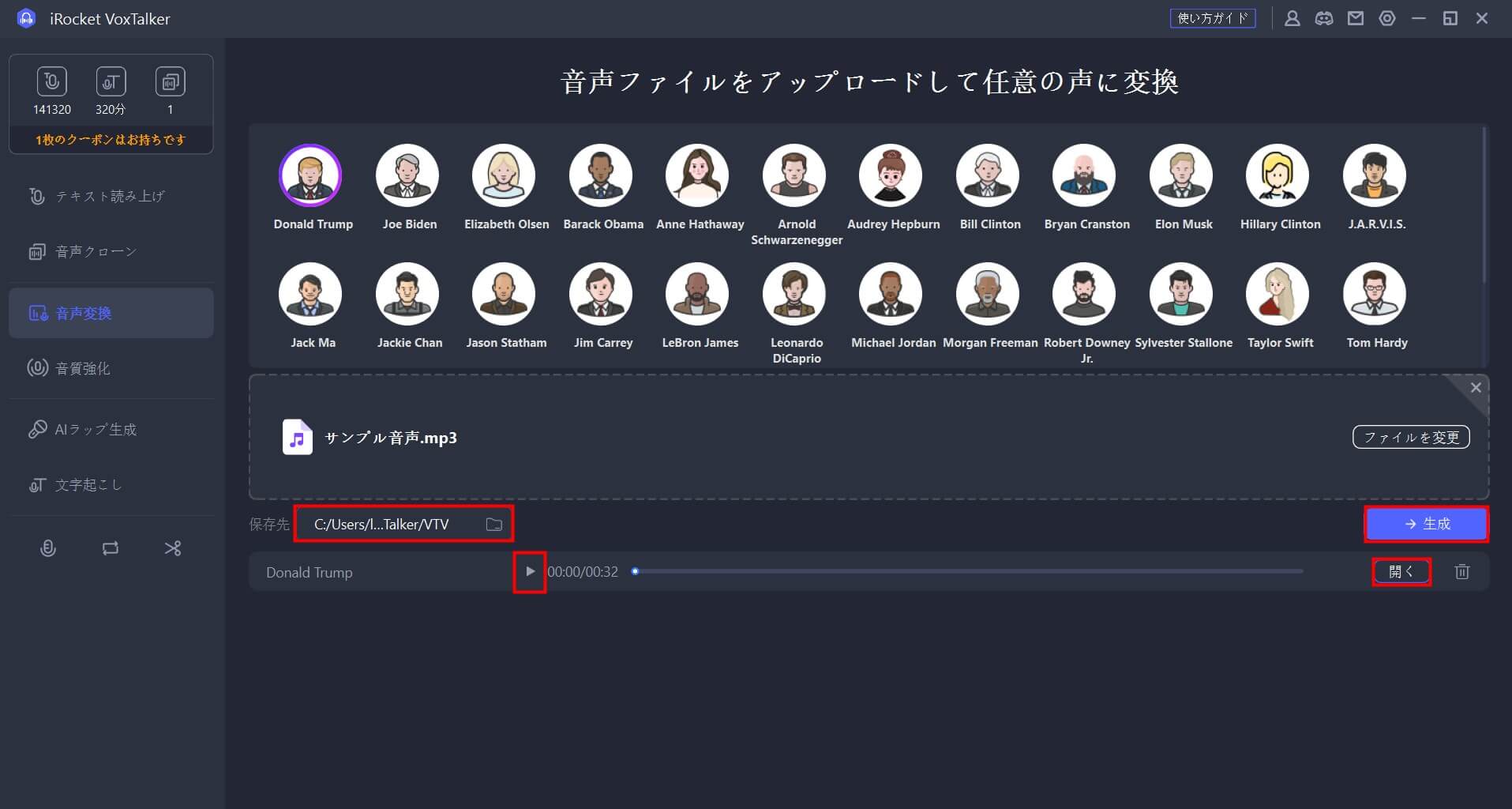Play the Donald Trump converted audio
Image resolution: width=1512 pixels, height=809 pixels.
(530, 572)
